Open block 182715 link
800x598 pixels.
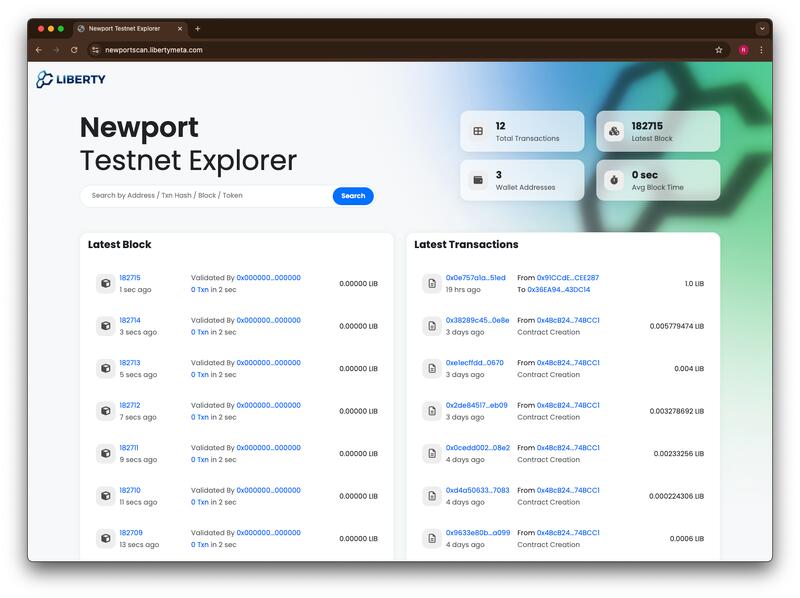[130, 278]
